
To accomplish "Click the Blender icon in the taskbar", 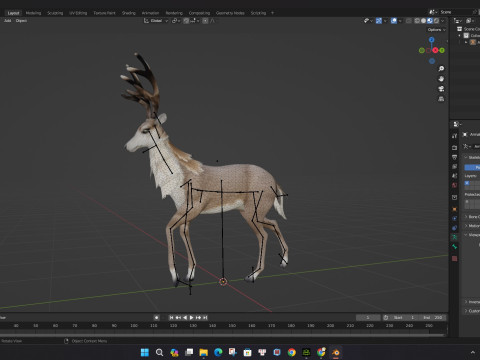I will pyautogui.click(x=336, y=352).
